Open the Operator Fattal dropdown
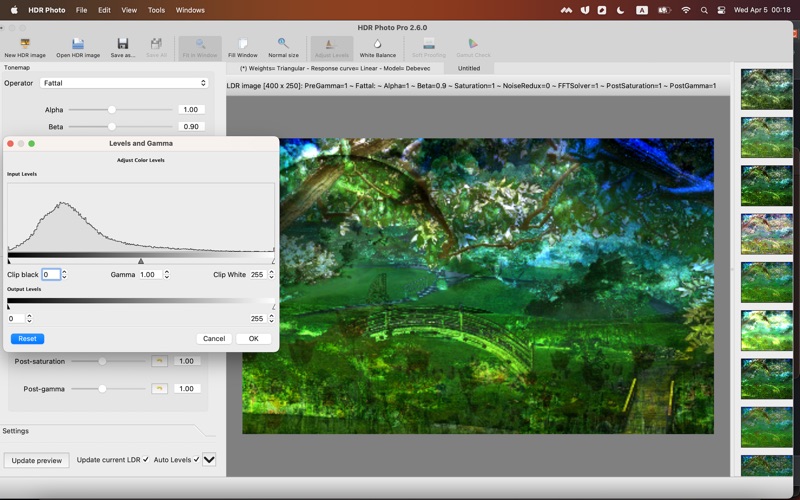 coord(124,83)
